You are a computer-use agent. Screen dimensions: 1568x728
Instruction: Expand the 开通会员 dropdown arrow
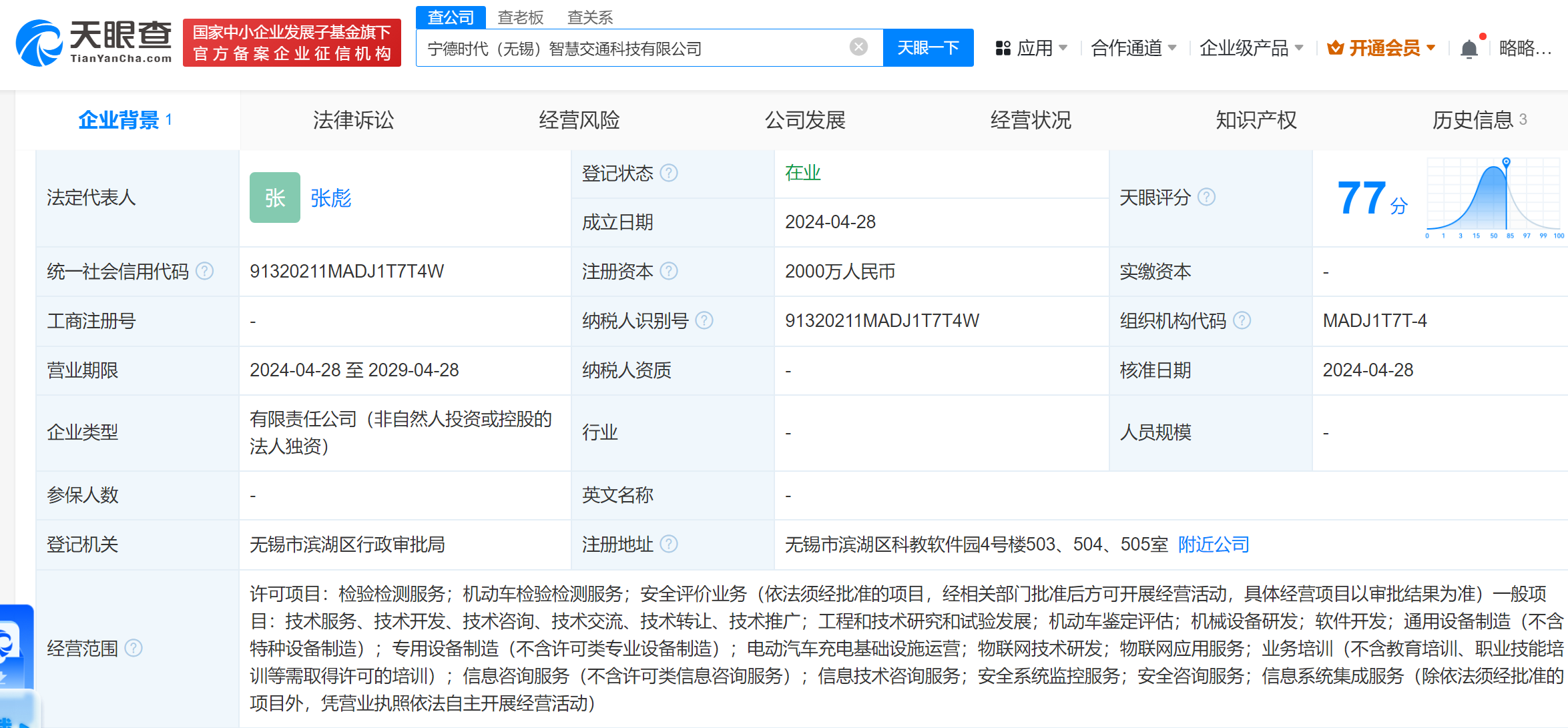1430,47
